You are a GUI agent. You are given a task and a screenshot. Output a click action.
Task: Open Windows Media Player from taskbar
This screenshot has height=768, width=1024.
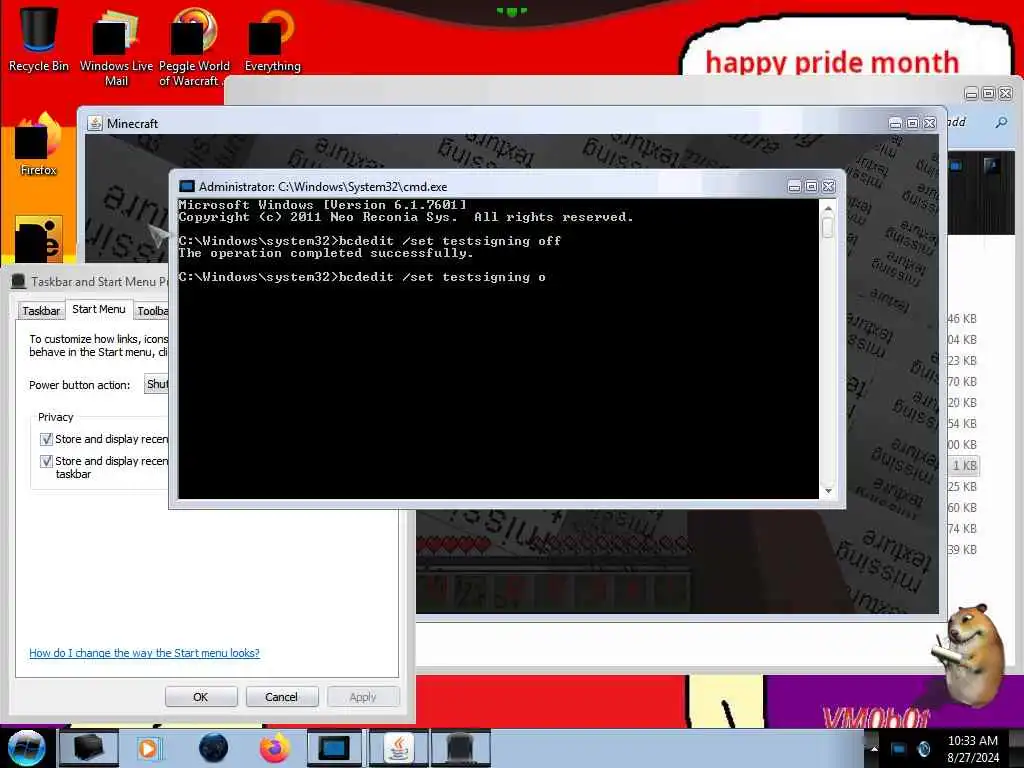[x=148, y=748]
